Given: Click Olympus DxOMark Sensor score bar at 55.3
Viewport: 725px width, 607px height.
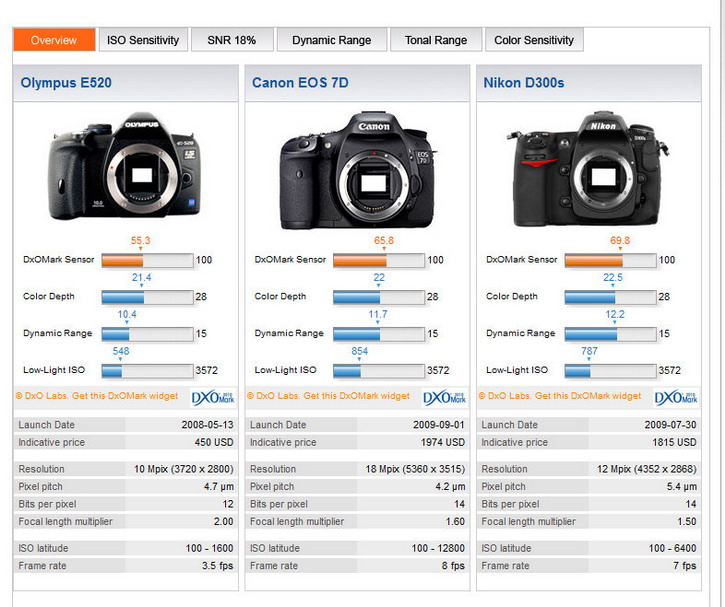Looking at the screenshot, I should pos(147,260).
